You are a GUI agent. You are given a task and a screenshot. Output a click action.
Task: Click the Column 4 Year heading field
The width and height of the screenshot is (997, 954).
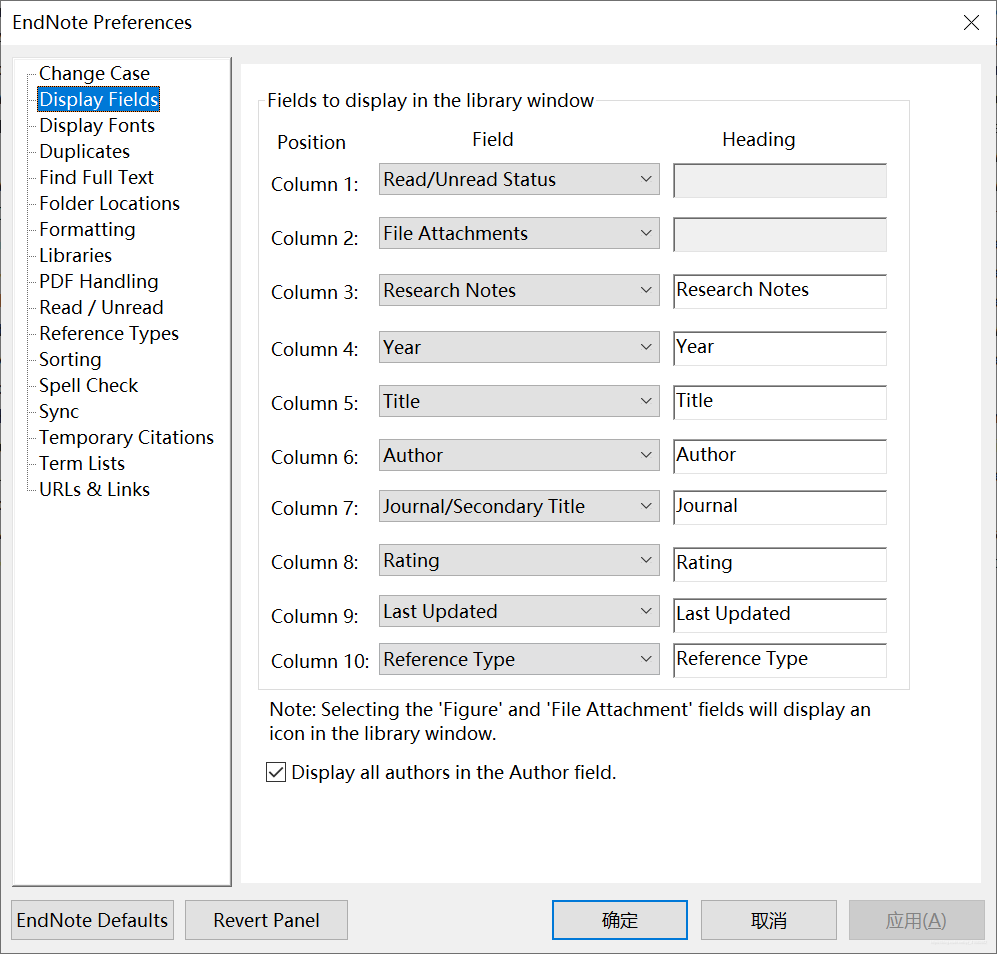(780, 348)
